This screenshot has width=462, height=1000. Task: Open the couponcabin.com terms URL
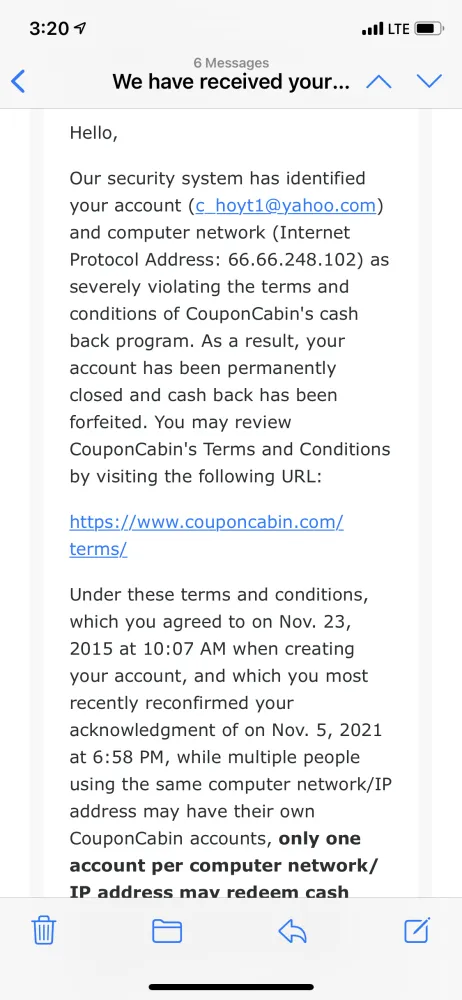(206, 535)
